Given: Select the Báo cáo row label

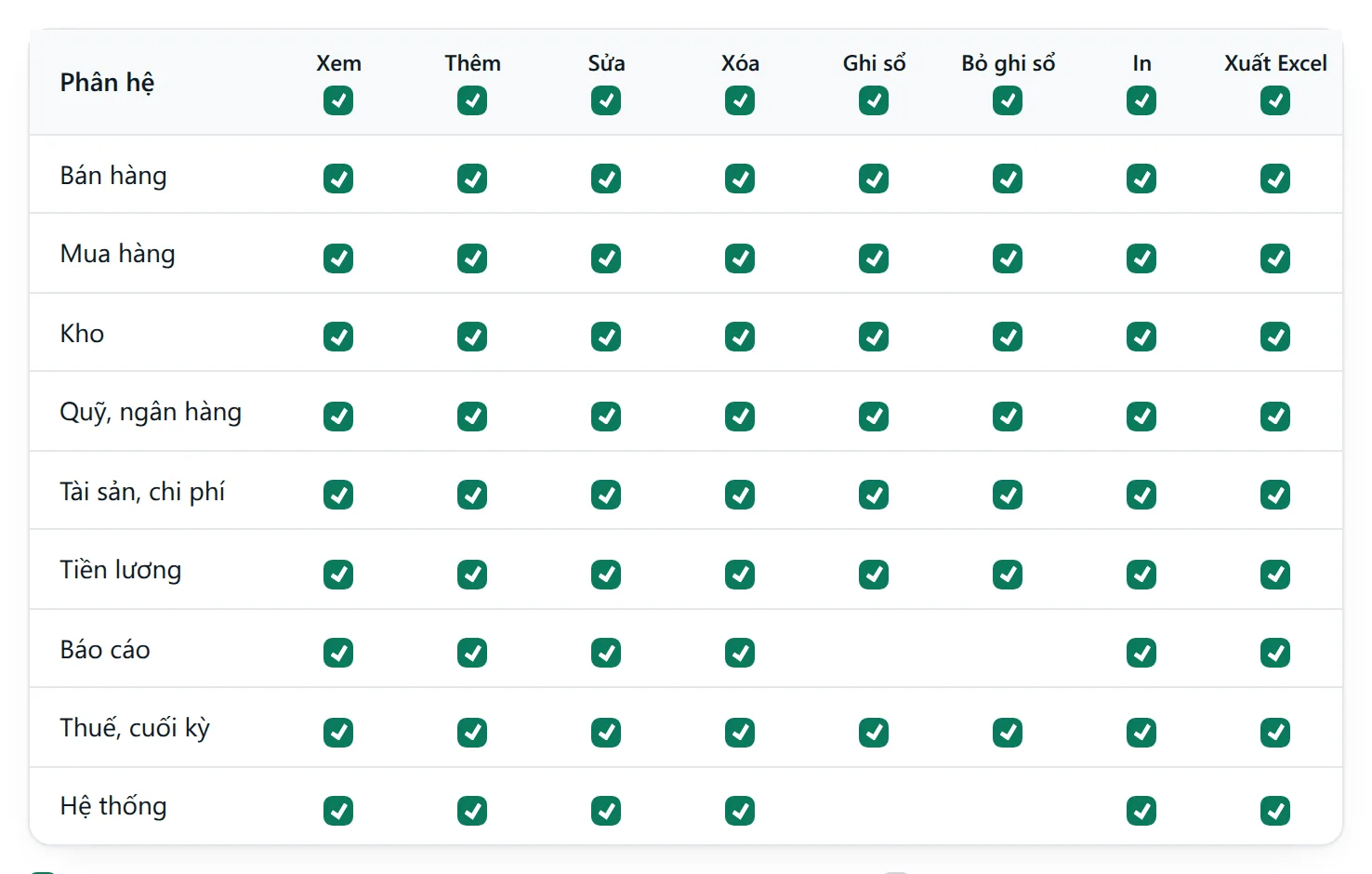Looking at the screenshot, I should tap(105, 649).
